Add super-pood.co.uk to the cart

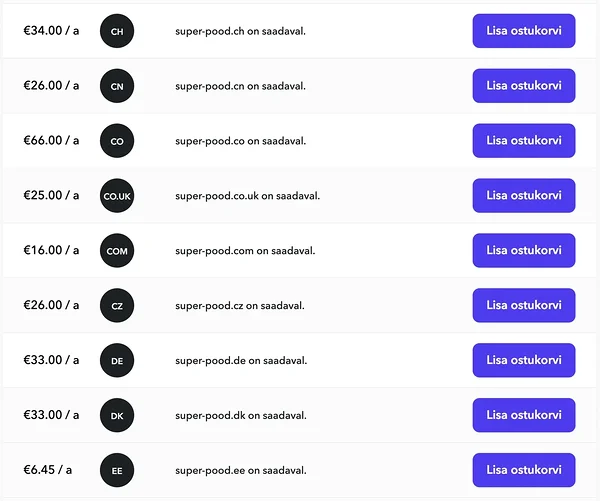[x=524, y=196]
